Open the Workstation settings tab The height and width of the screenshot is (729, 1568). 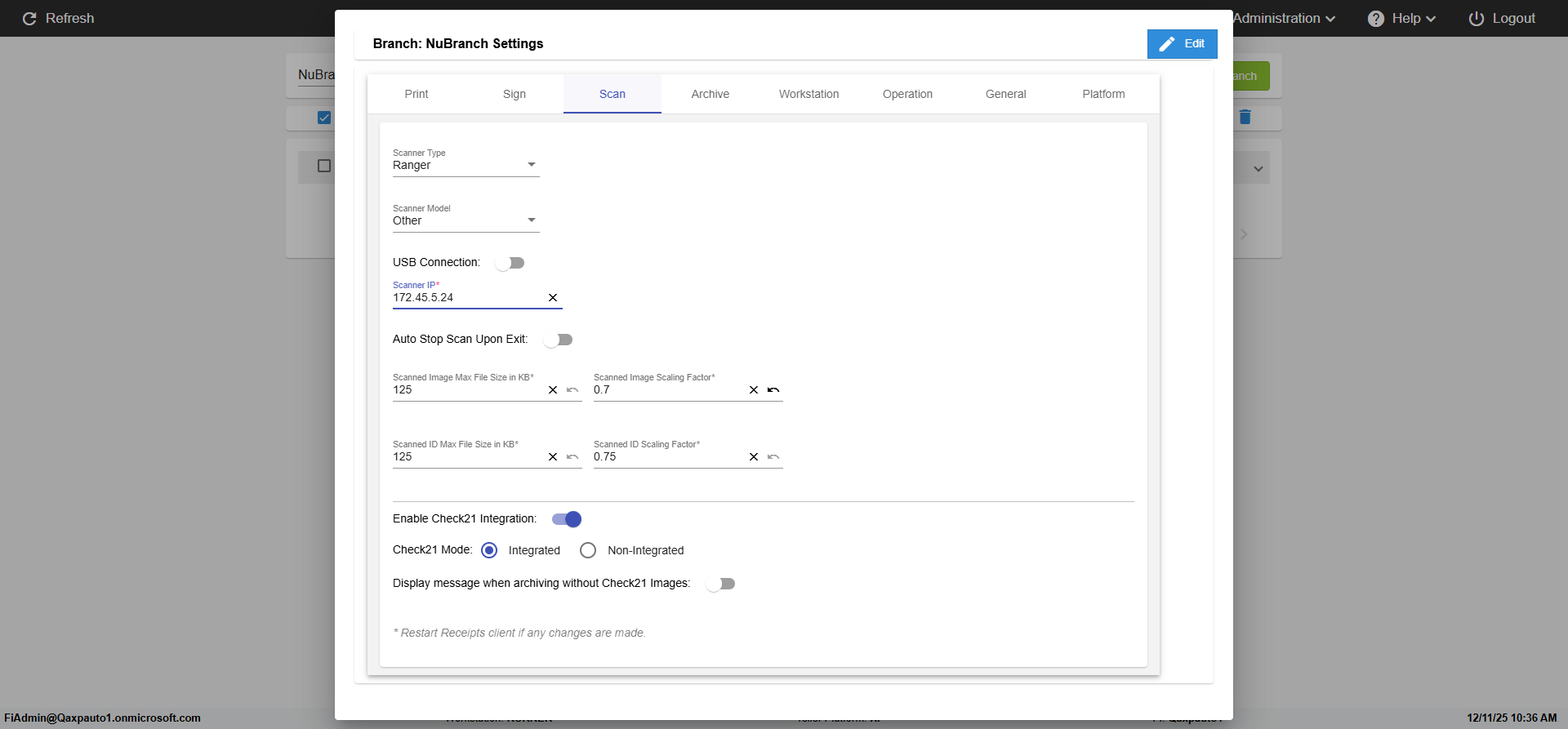click(808, 94)
